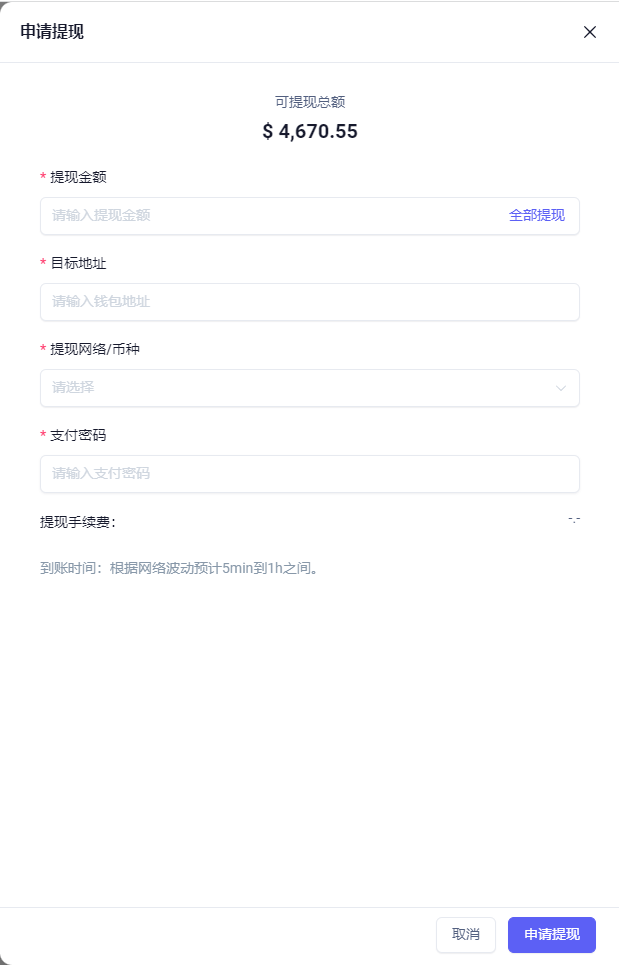Image resolution: width=619 pixels, height=965 pixels.
Task: Submit with the blue 申请提现 button
Action: click(x=551, y=934)
